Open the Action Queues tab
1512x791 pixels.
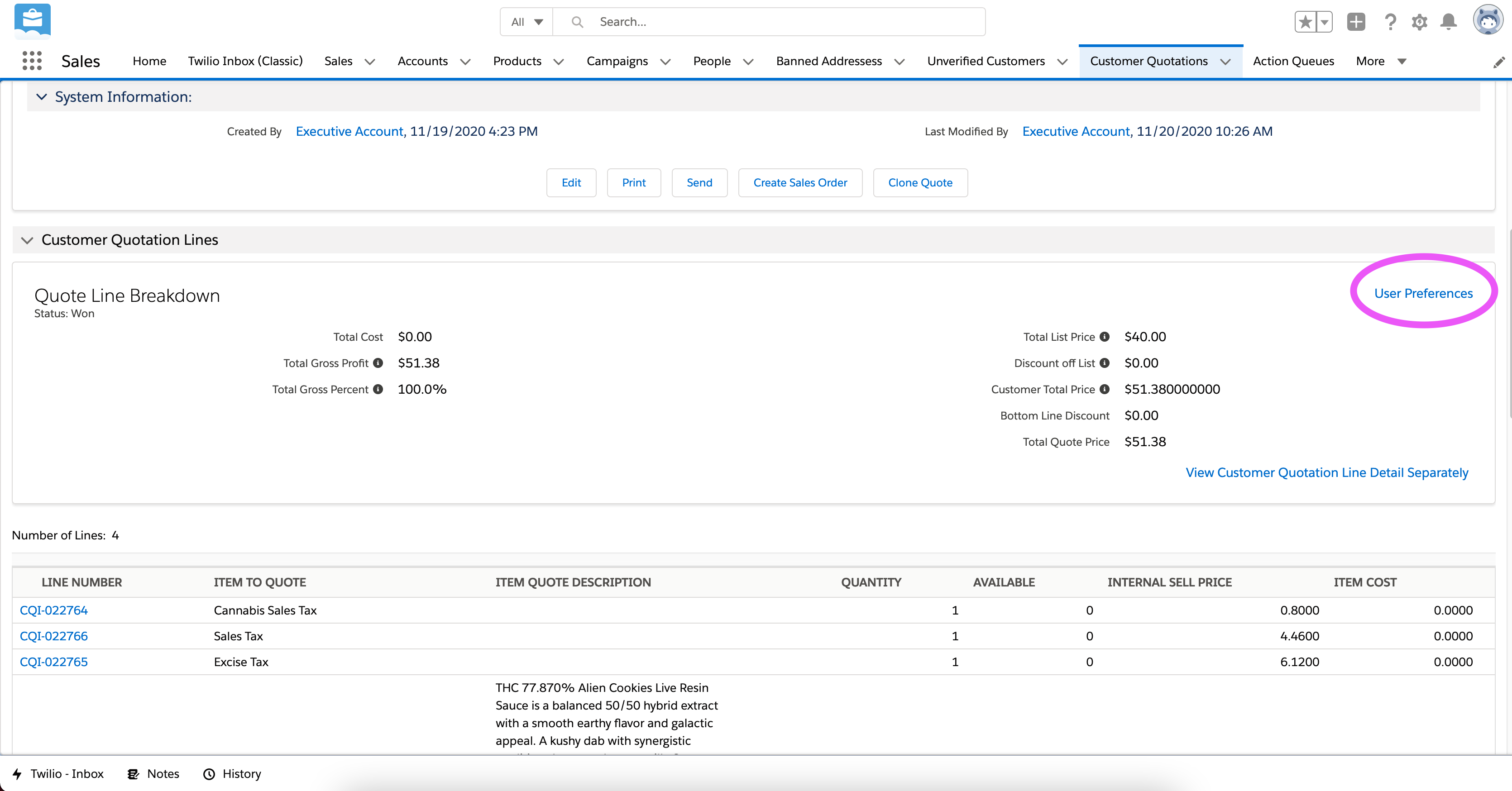1293,61
